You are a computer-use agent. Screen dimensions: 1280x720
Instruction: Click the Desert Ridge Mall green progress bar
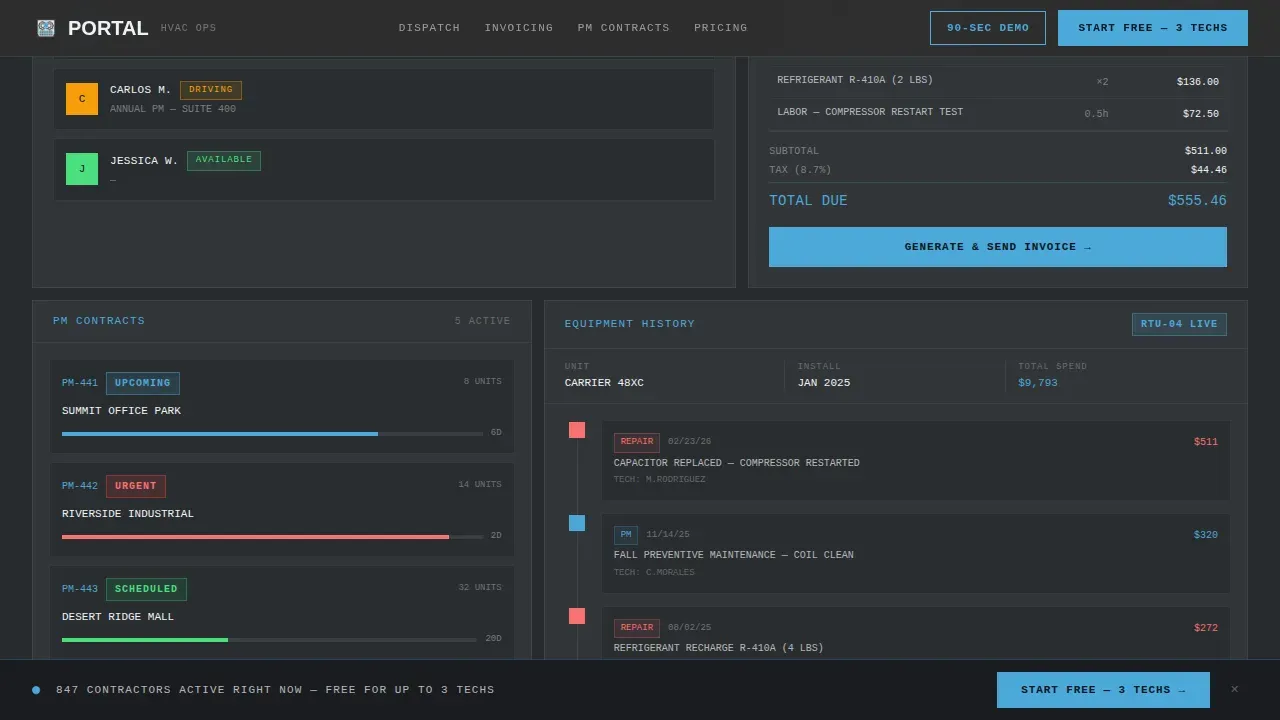coord(145,640)
